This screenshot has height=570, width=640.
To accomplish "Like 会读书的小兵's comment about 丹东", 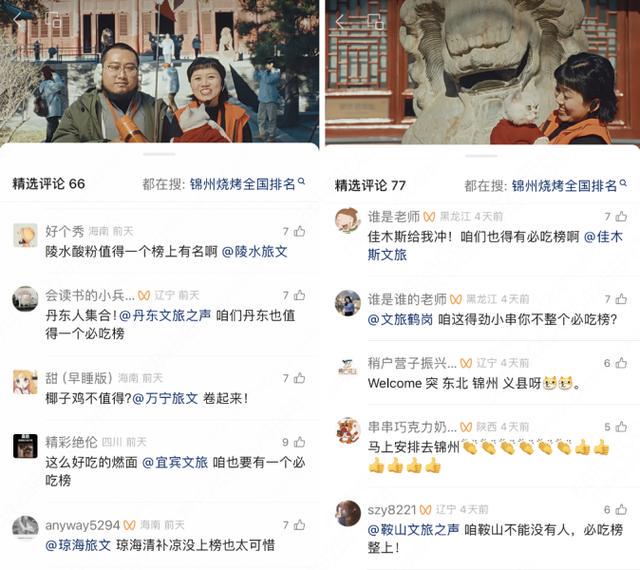I will tap(300, 295).
